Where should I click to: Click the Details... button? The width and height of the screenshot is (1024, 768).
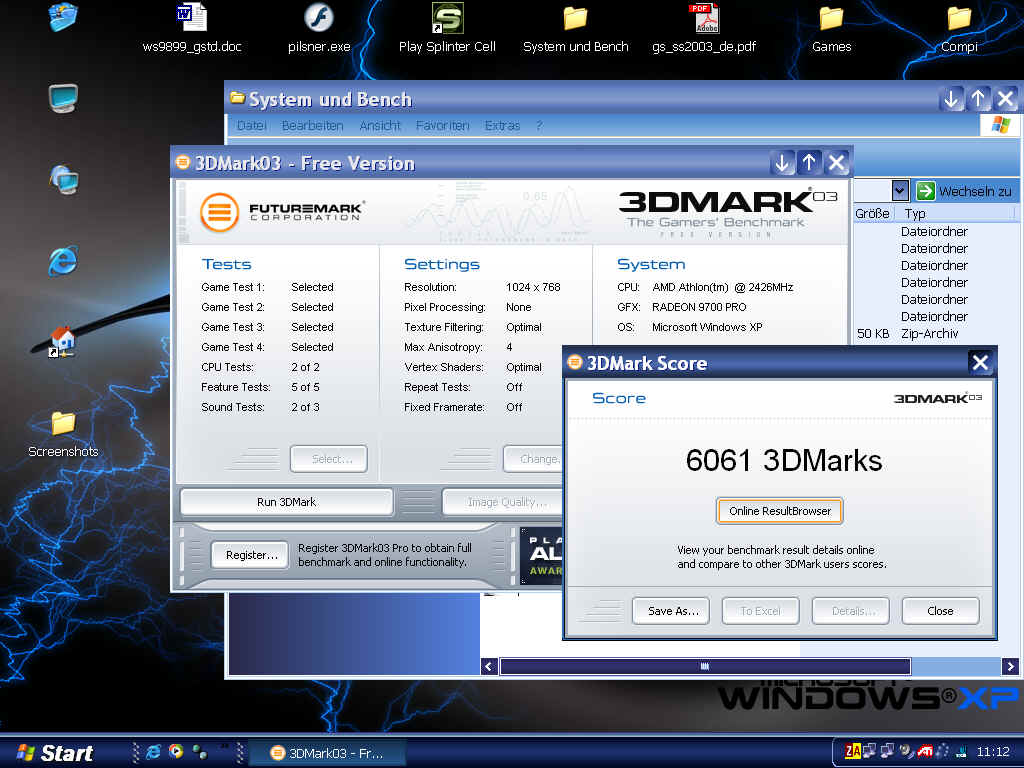(850, 611)
